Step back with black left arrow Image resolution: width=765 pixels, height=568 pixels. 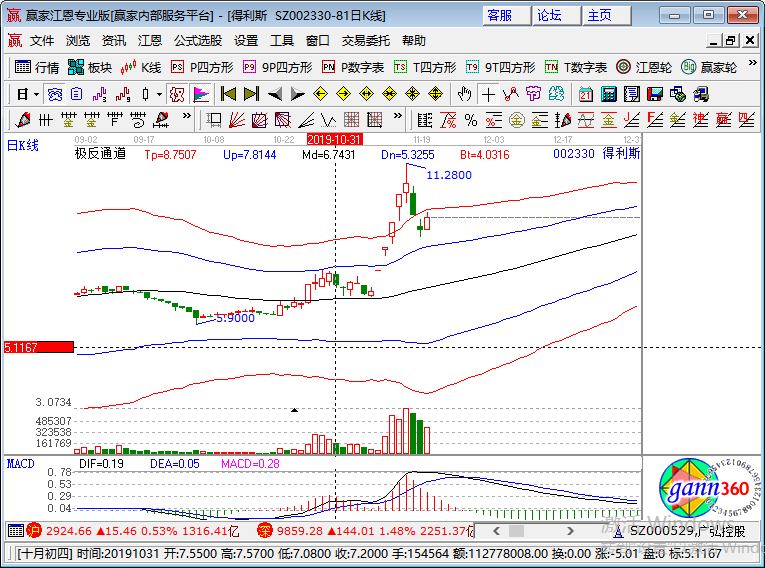275,94
